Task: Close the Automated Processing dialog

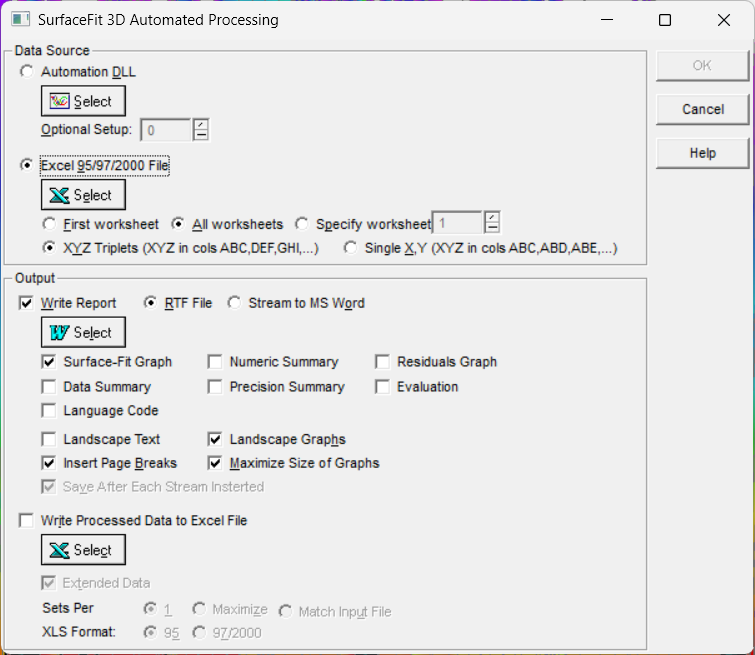Action: click(724, 20)
